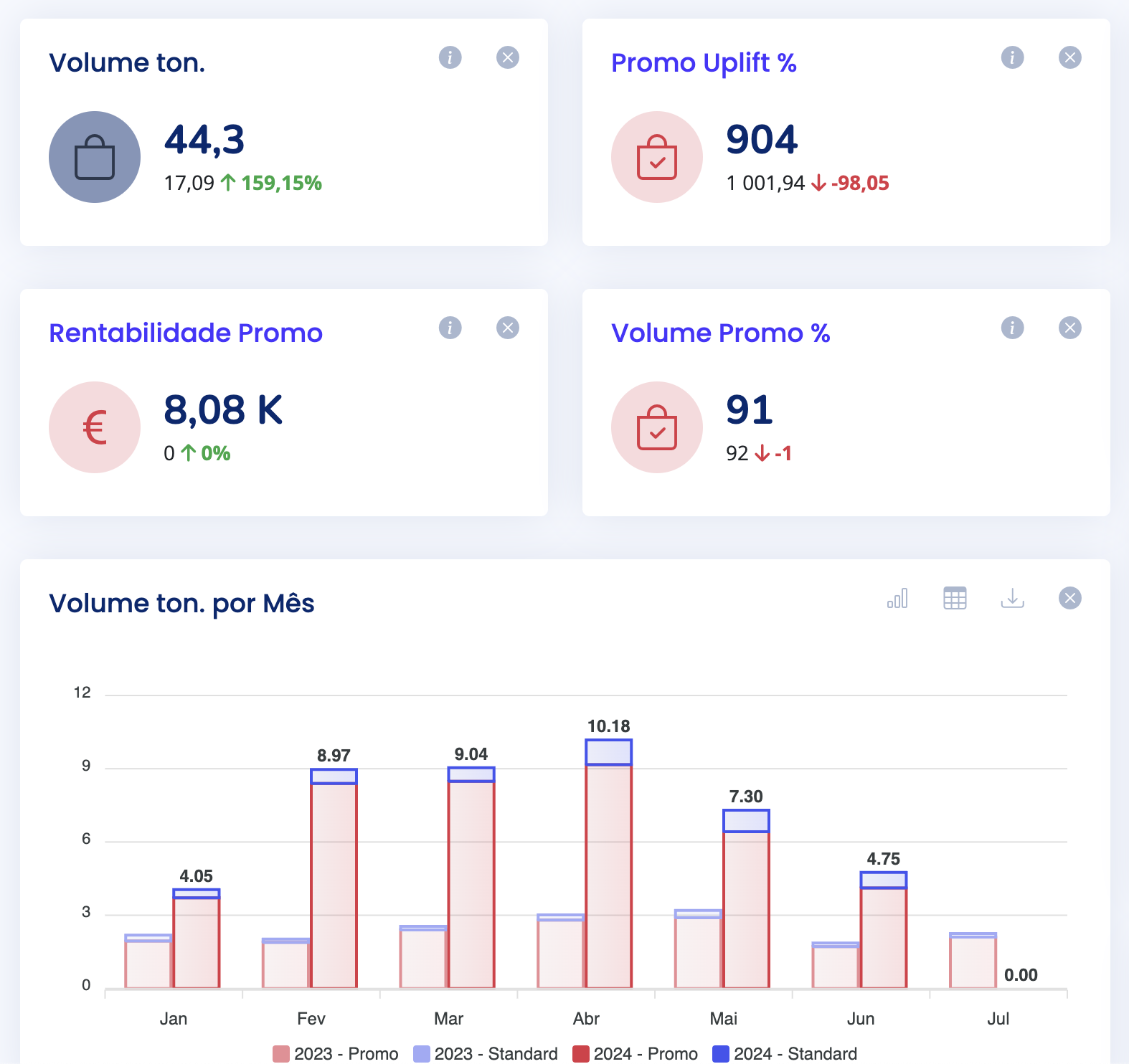Viewport: 1129px width, 1064px height.
Task: Show info for Volume Promo % card
Action: [1013, 328]
